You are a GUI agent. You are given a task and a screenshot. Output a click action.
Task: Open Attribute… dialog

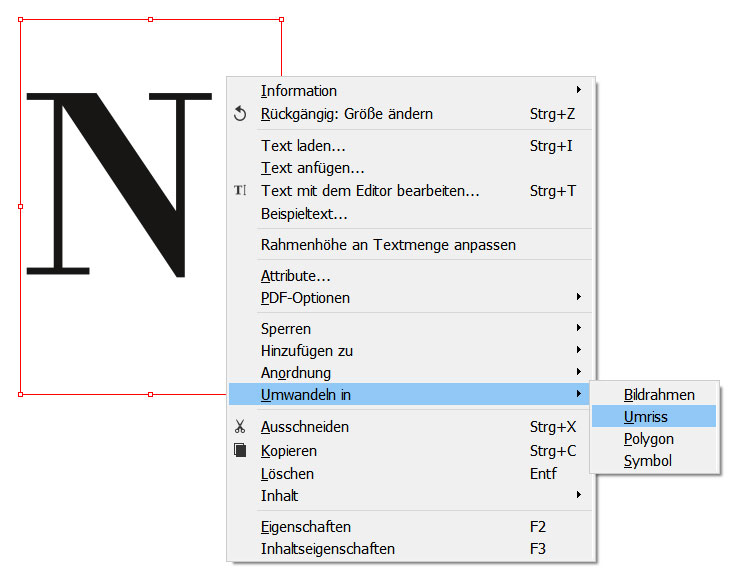point(295,276)
